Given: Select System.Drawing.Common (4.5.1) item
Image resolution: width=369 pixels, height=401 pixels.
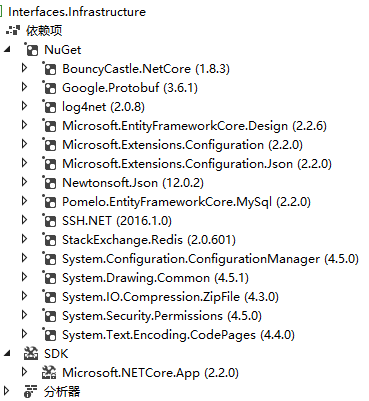Looking at the screenshot, I should [155, 278].
